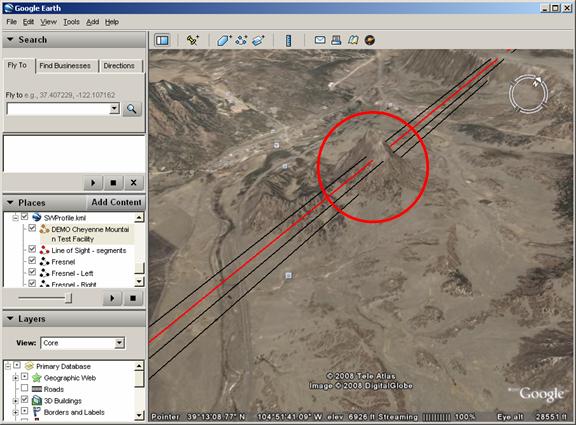
Task: Collapse the Primary Database tree node
Action: (8, 366)
